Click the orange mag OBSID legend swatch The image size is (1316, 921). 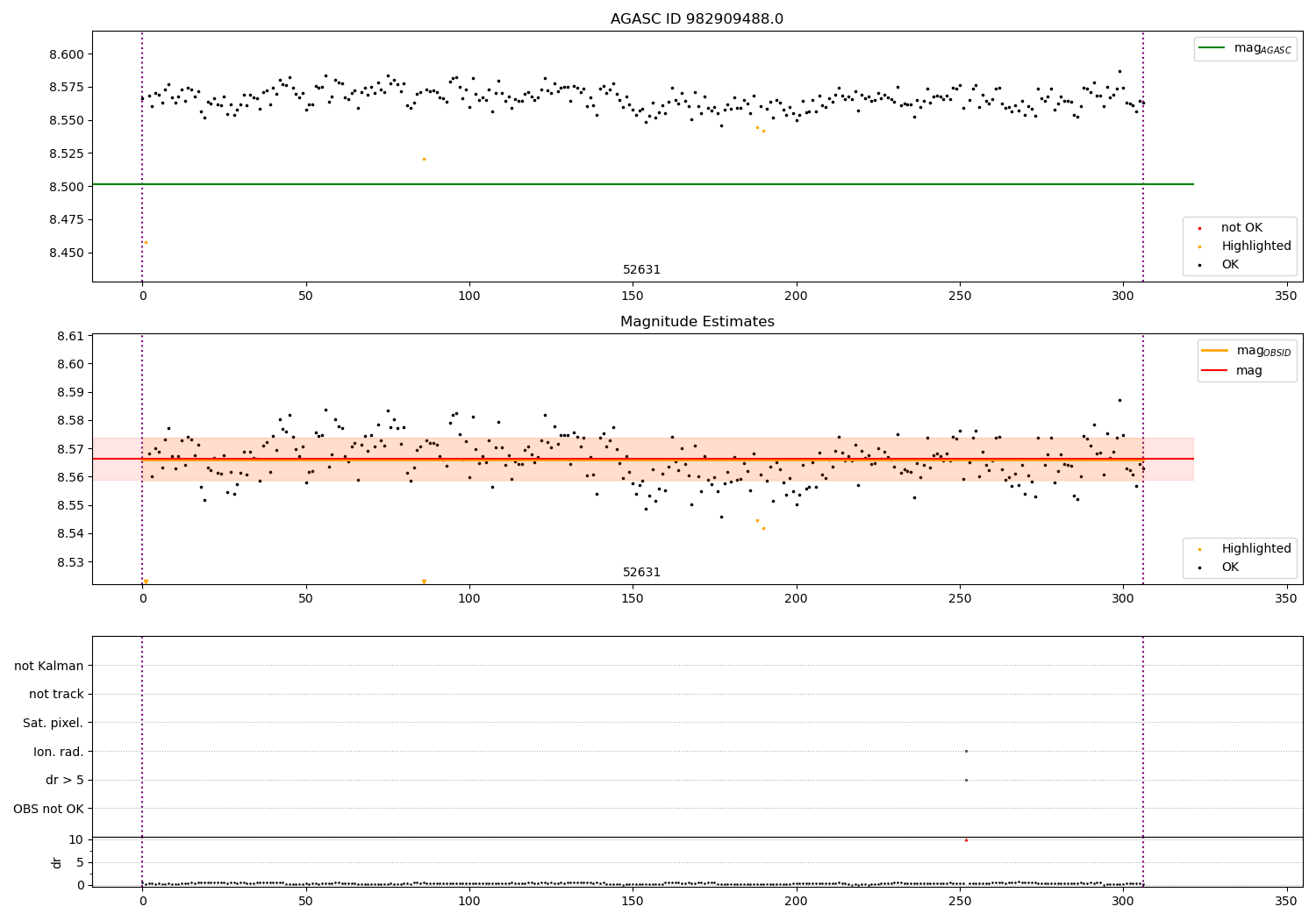pos(1215,350)
